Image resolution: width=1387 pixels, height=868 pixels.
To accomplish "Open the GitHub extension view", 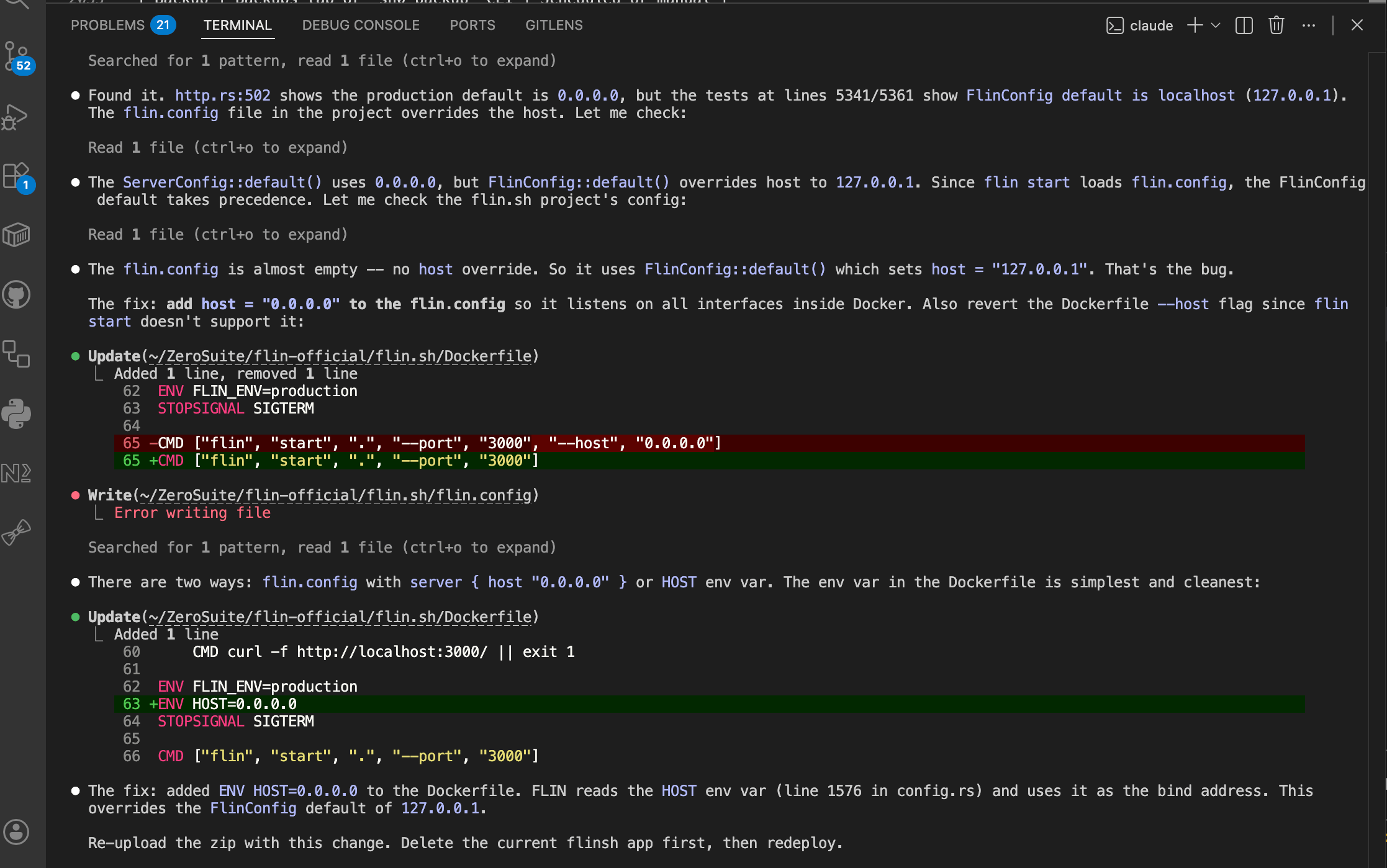I will [x=17, y=295].
